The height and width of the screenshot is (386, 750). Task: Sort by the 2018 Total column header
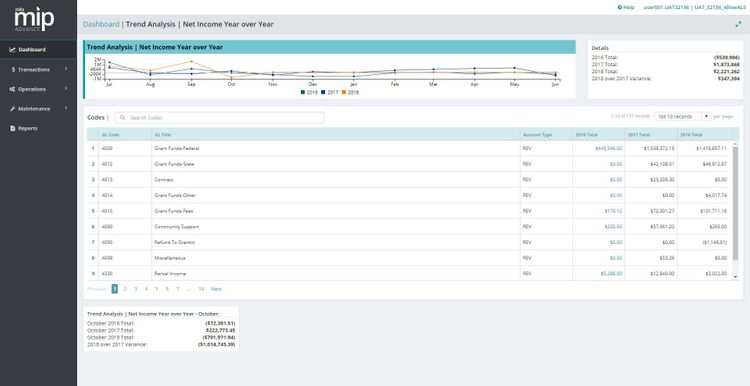point(598,135)
